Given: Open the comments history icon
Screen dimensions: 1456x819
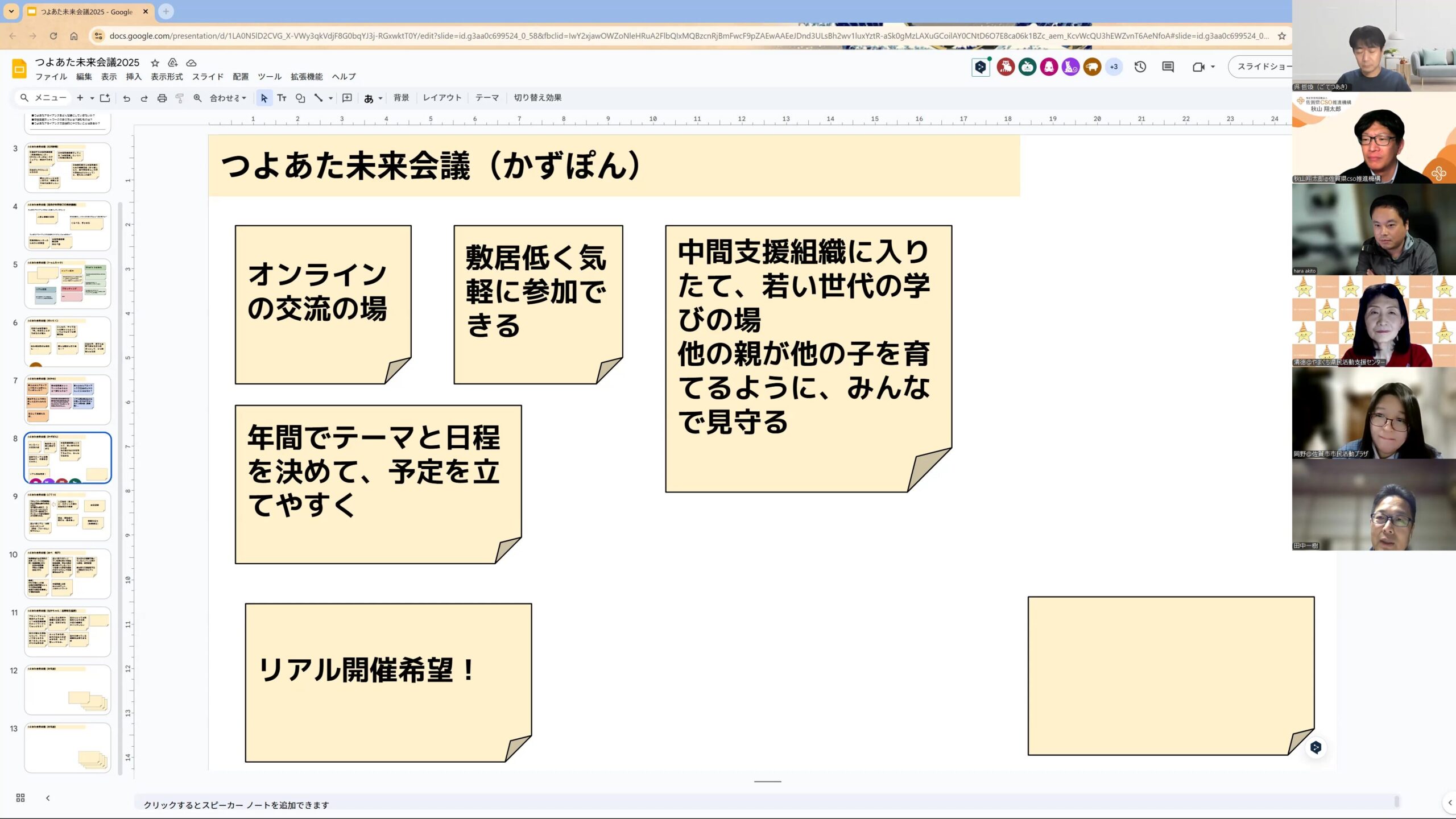Looking at the screenshot, I should (x=1168, y=67).
